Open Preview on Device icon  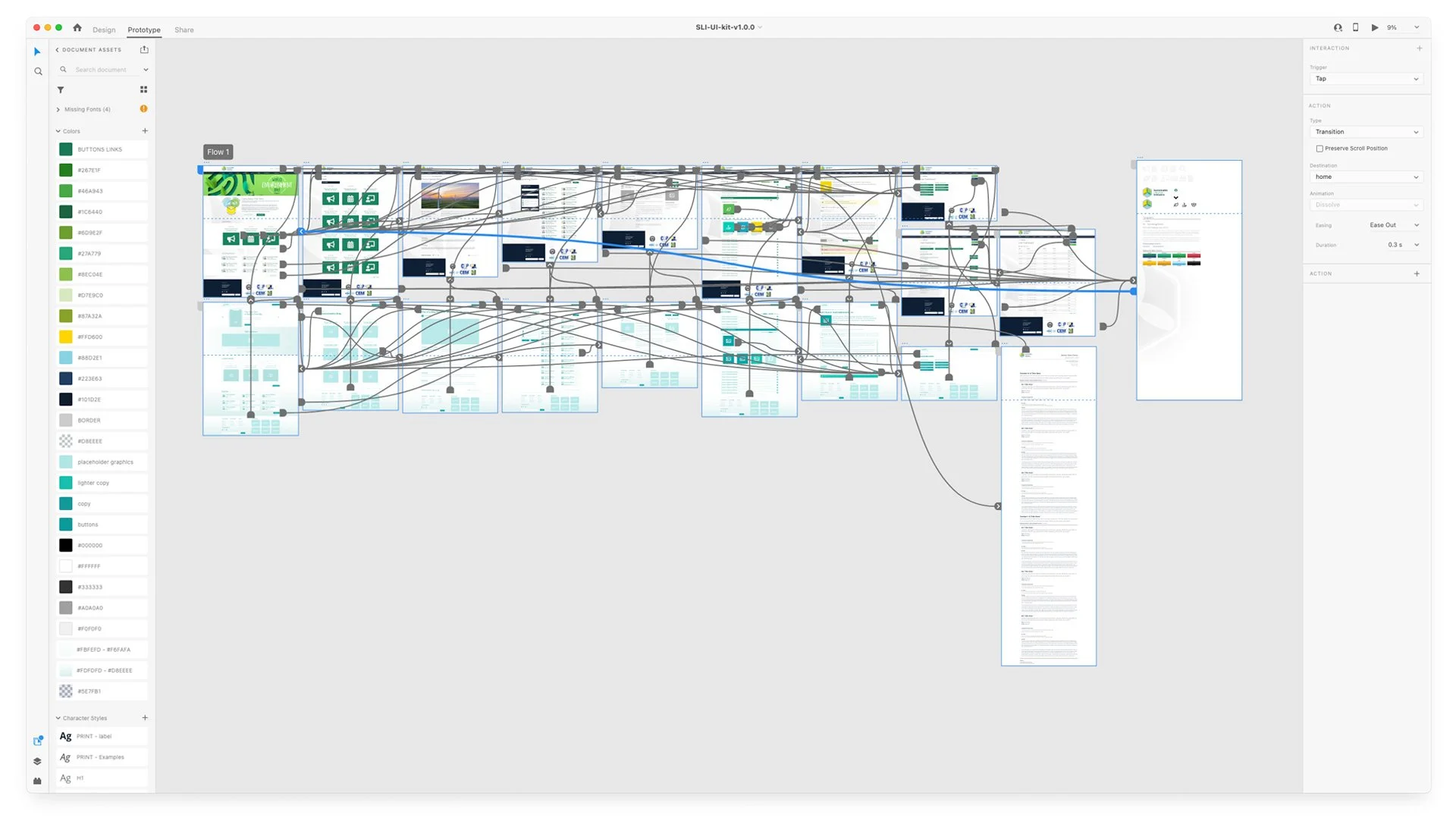pos(1356,27)
